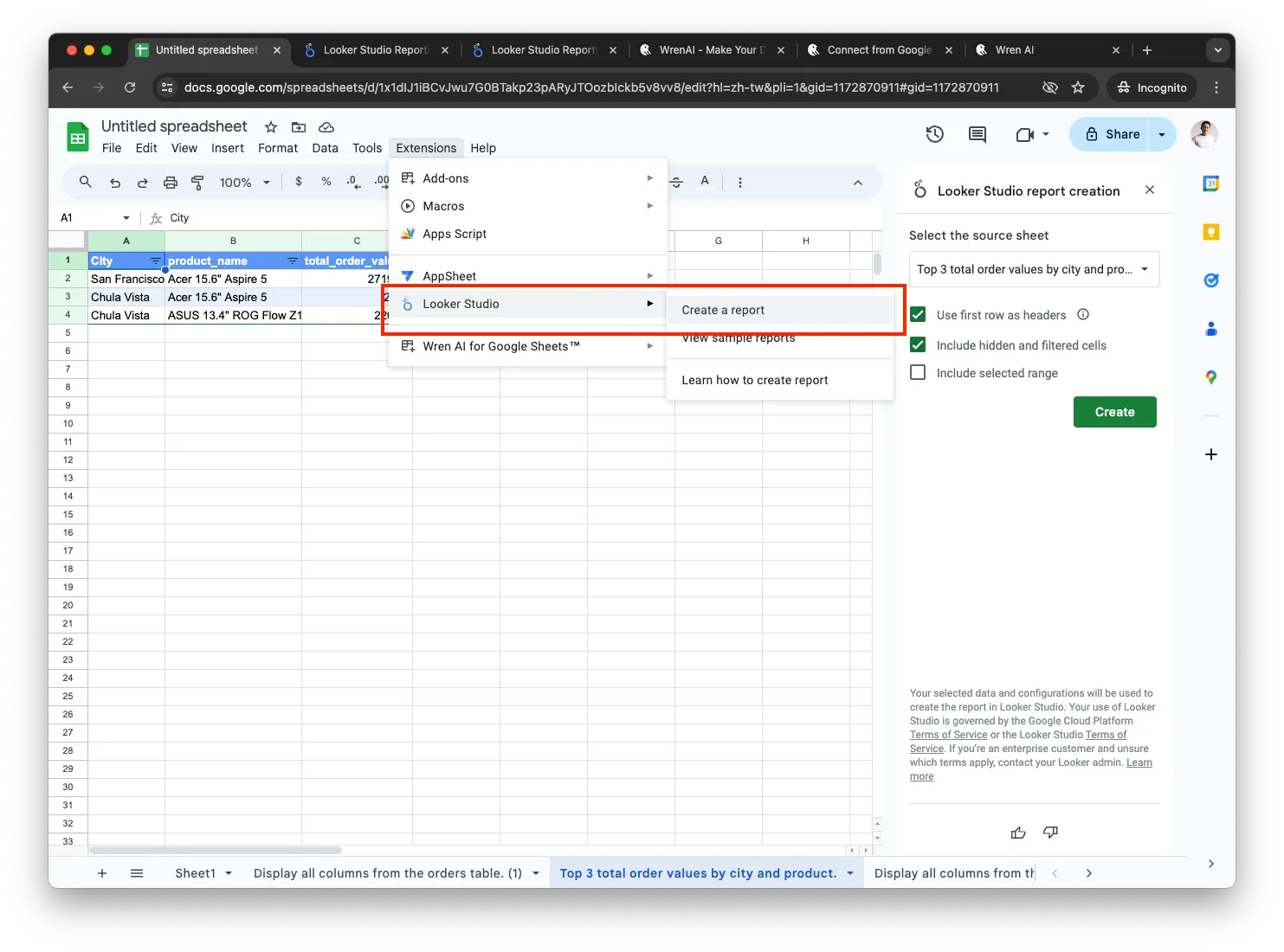Star the Untitled spreadsheet
The height and width of the screenshot is (952, 1284).
pyautogui.click(x=271, y=127)
